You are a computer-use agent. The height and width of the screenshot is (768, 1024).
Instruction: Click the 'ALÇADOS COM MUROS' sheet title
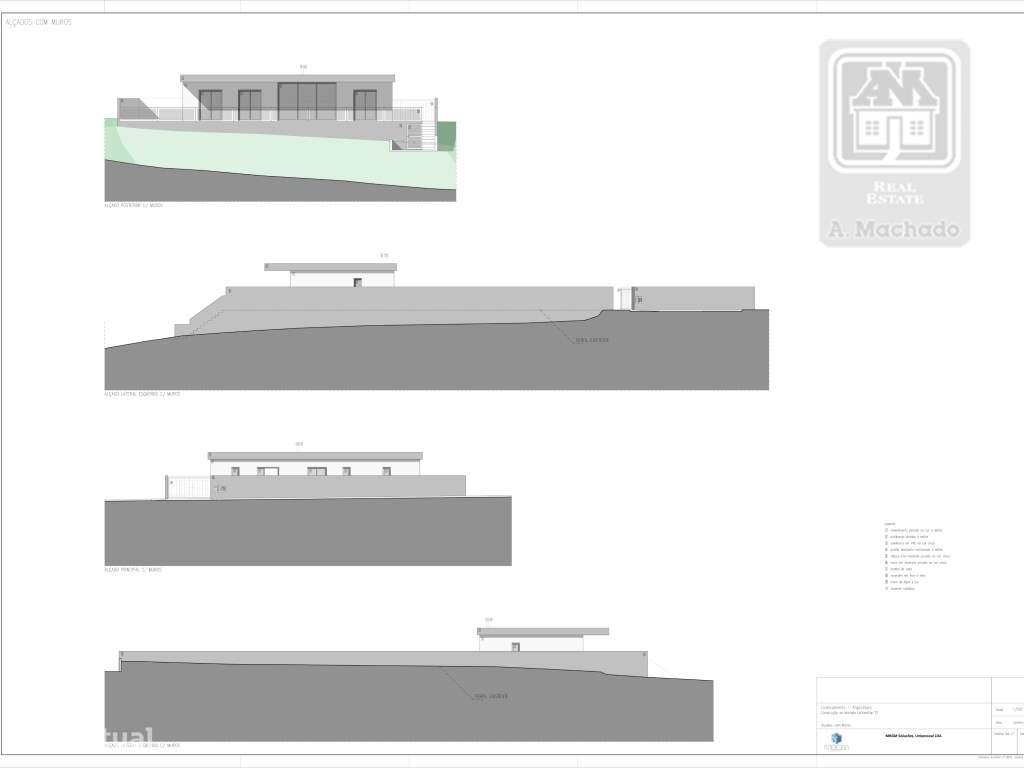tap(39, 22)
